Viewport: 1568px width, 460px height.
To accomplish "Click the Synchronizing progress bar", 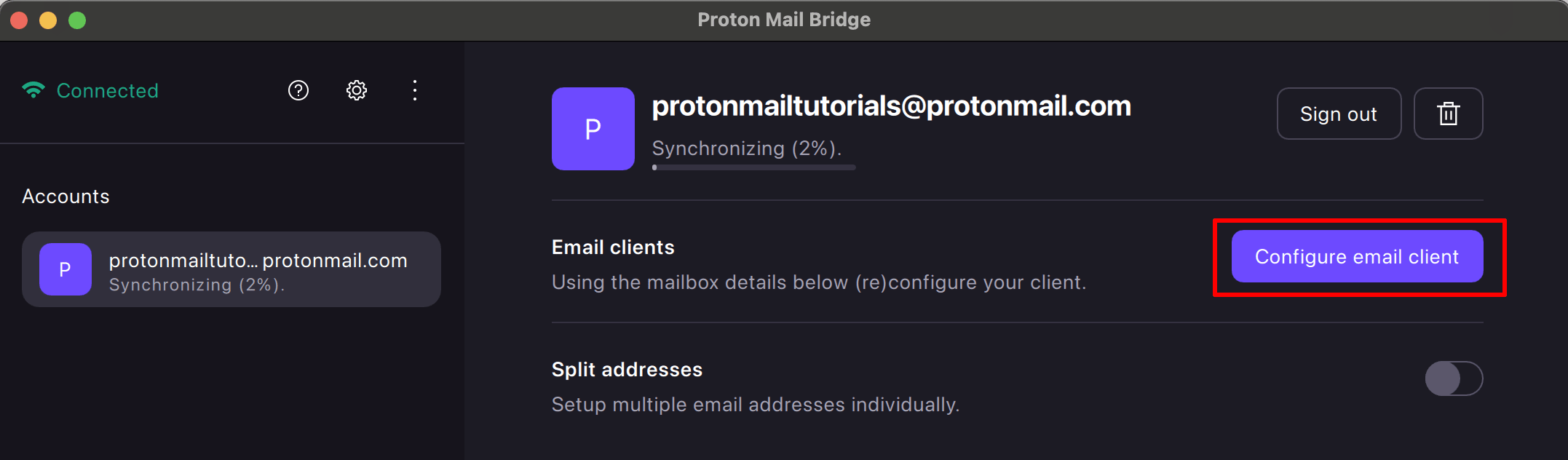I will 752,167.
